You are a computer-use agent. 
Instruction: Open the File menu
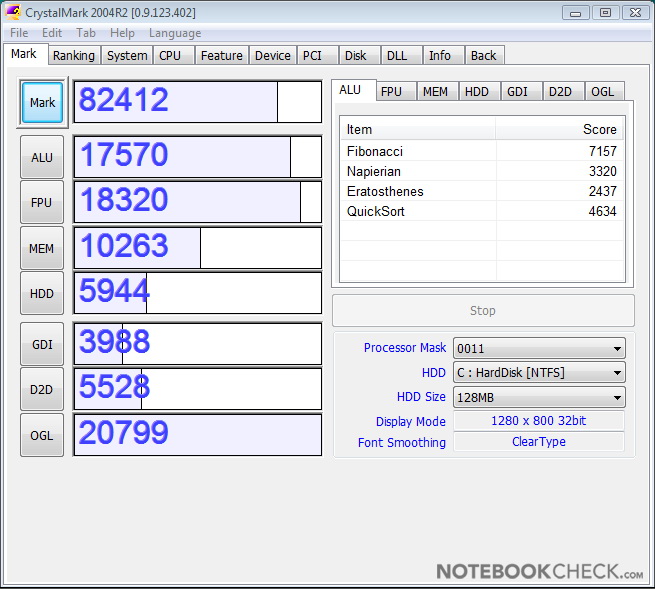click(19, 33)
